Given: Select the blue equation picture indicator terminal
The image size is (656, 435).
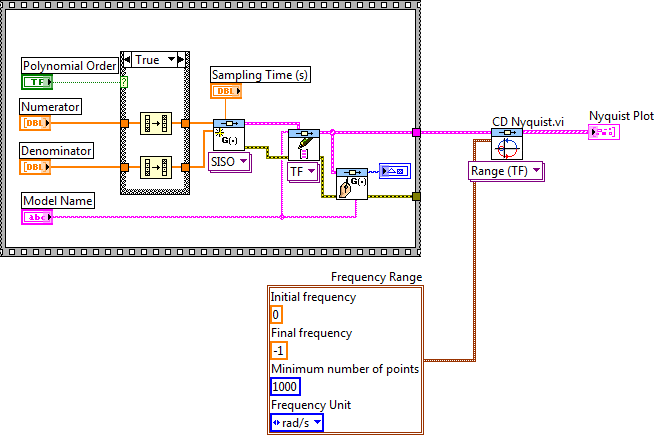Looking at the screenshot, I should [395, 171].
